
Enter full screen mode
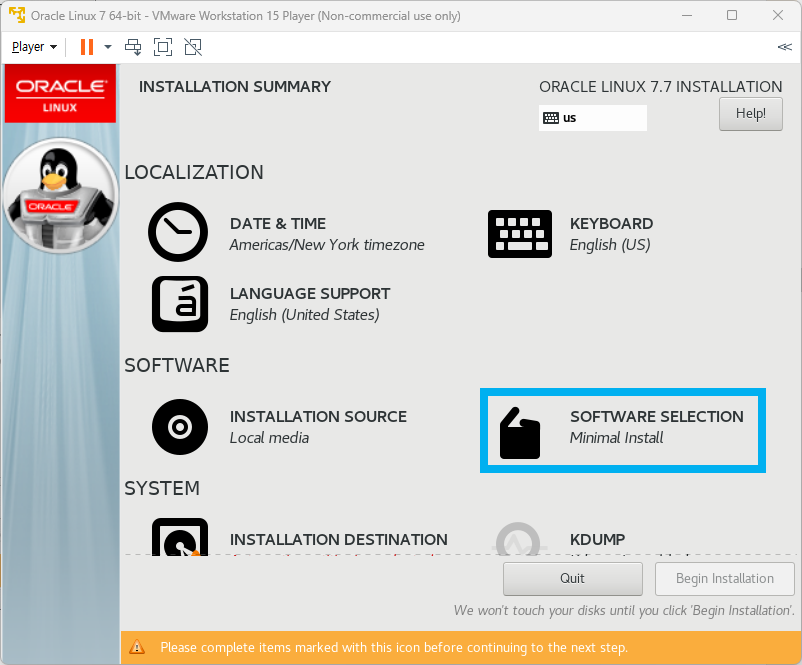pyautogui.click(x=163, y=47)
